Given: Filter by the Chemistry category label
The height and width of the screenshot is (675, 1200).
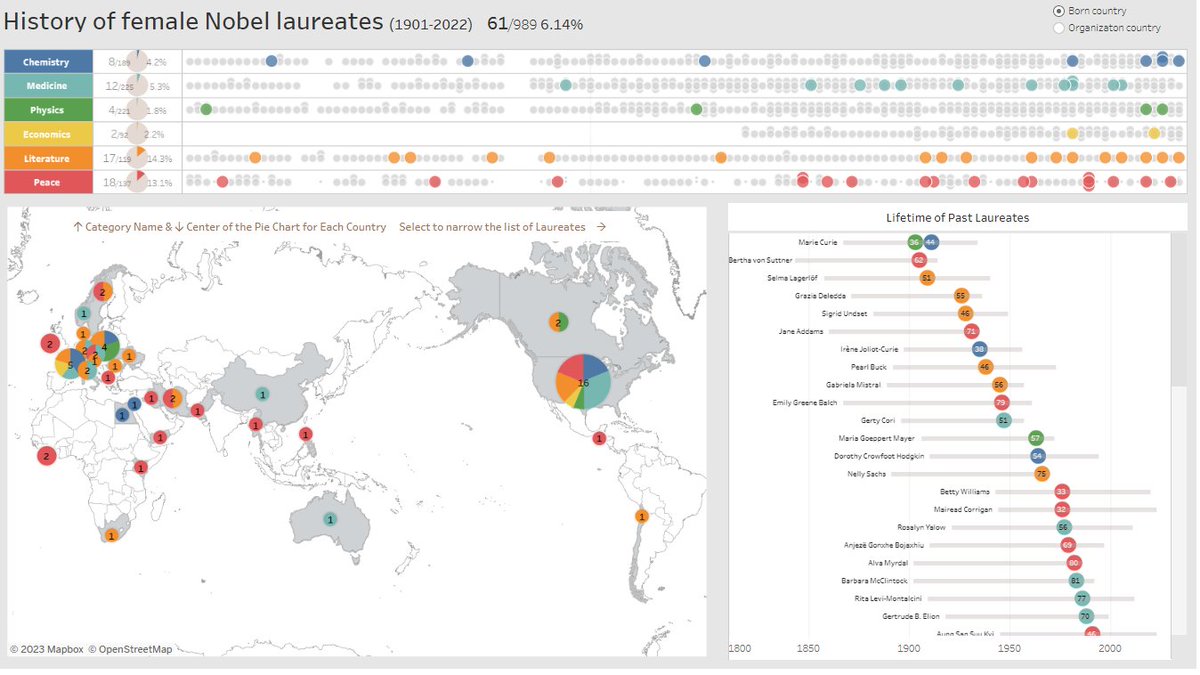Looking at the screenshot, I should tap(48, 62).
